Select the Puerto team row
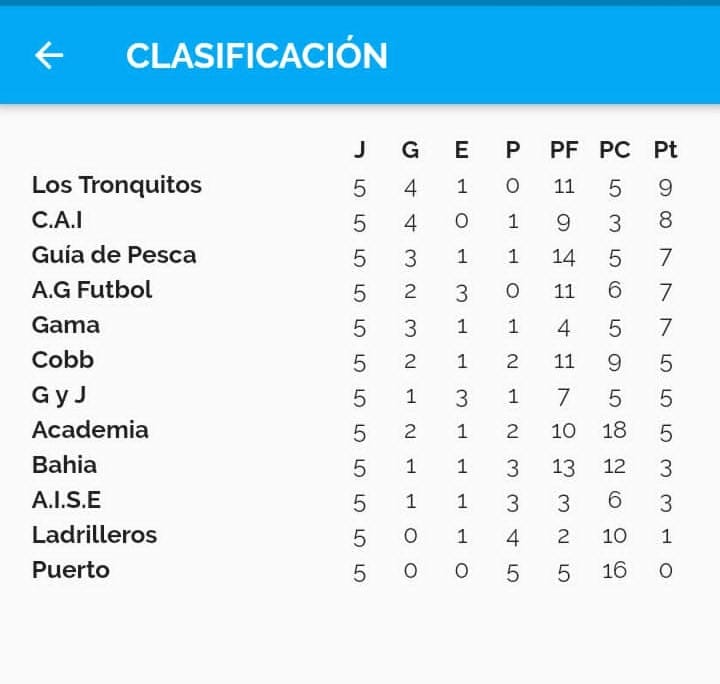The height and width of the screenshot is (684, 720). (x=71, y=570)
